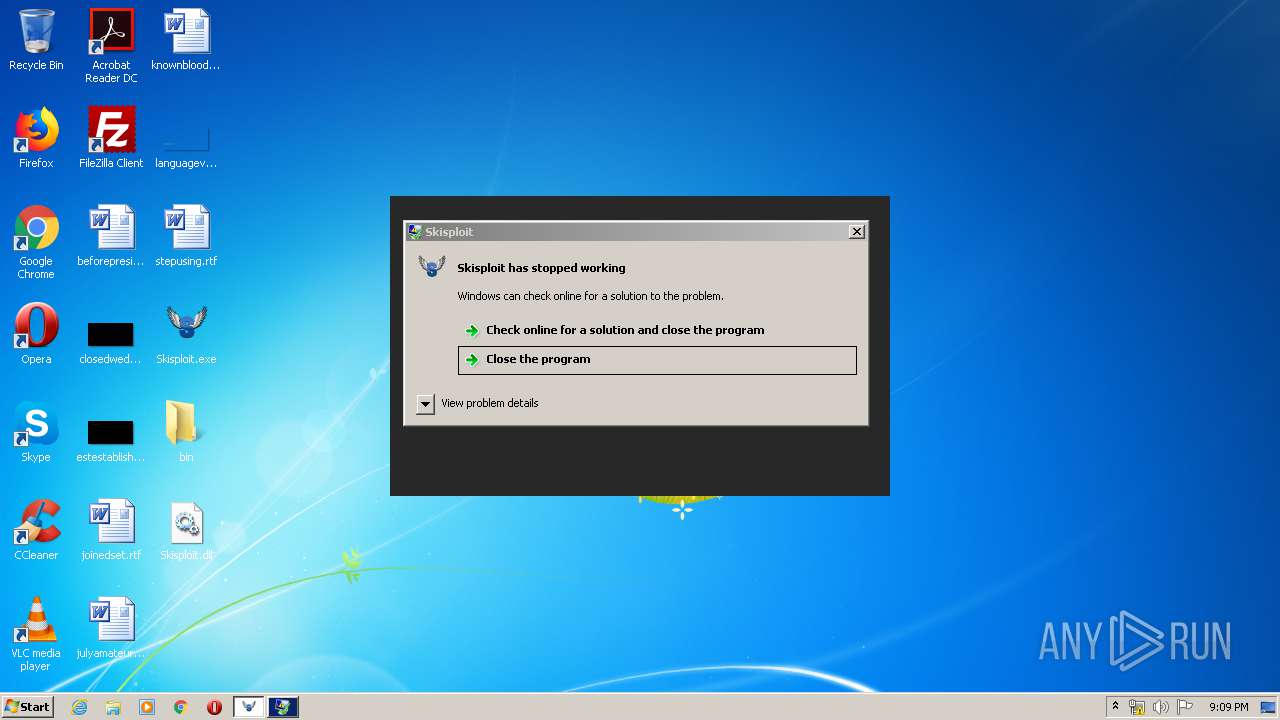1280x720 pixels.
Task: Open the volume speaker tray icon
Action: coord(1161,707)
